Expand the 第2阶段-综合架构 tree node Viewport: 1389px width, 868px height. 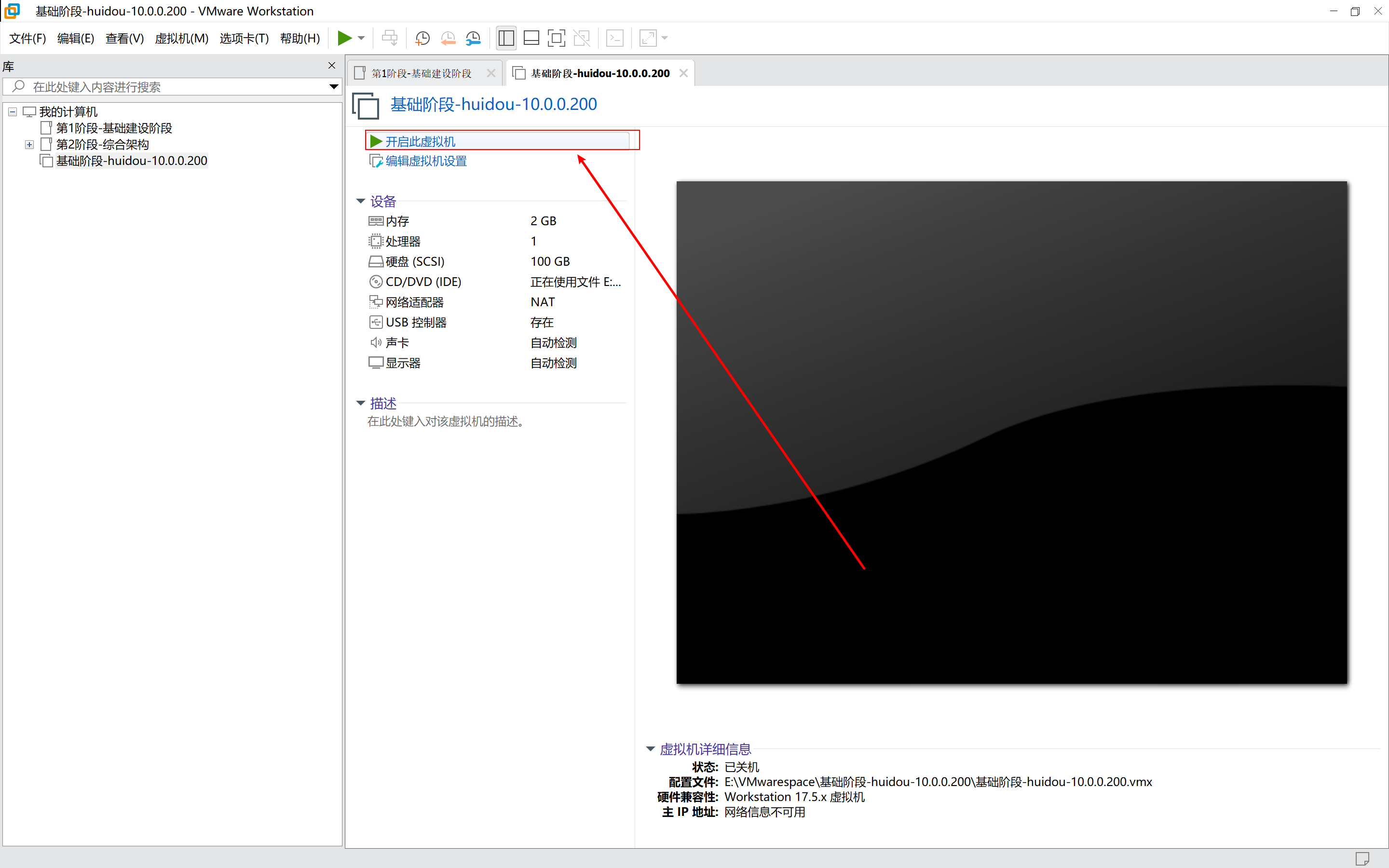point(29,145)
